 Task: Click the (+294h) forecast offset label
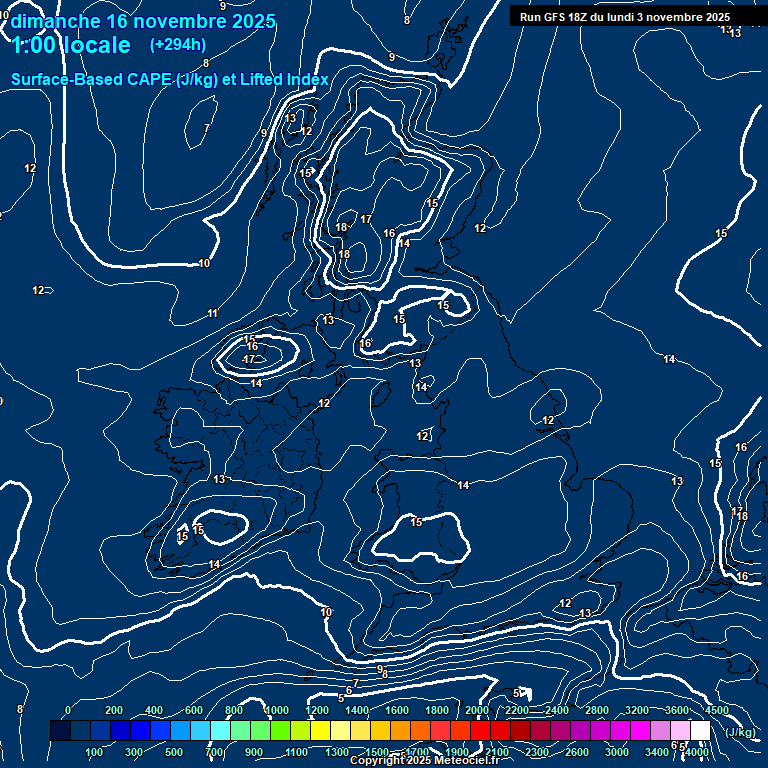178,45
